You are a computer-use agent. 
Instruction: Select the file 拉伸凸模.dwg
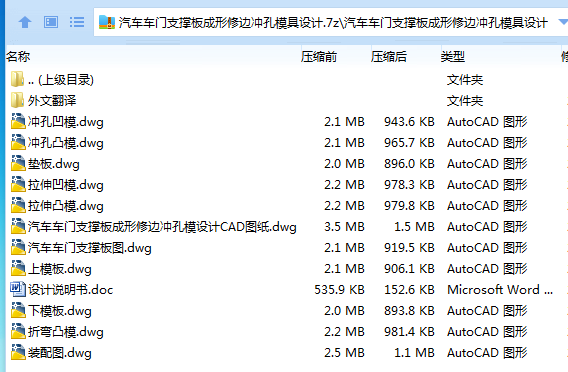66,206
